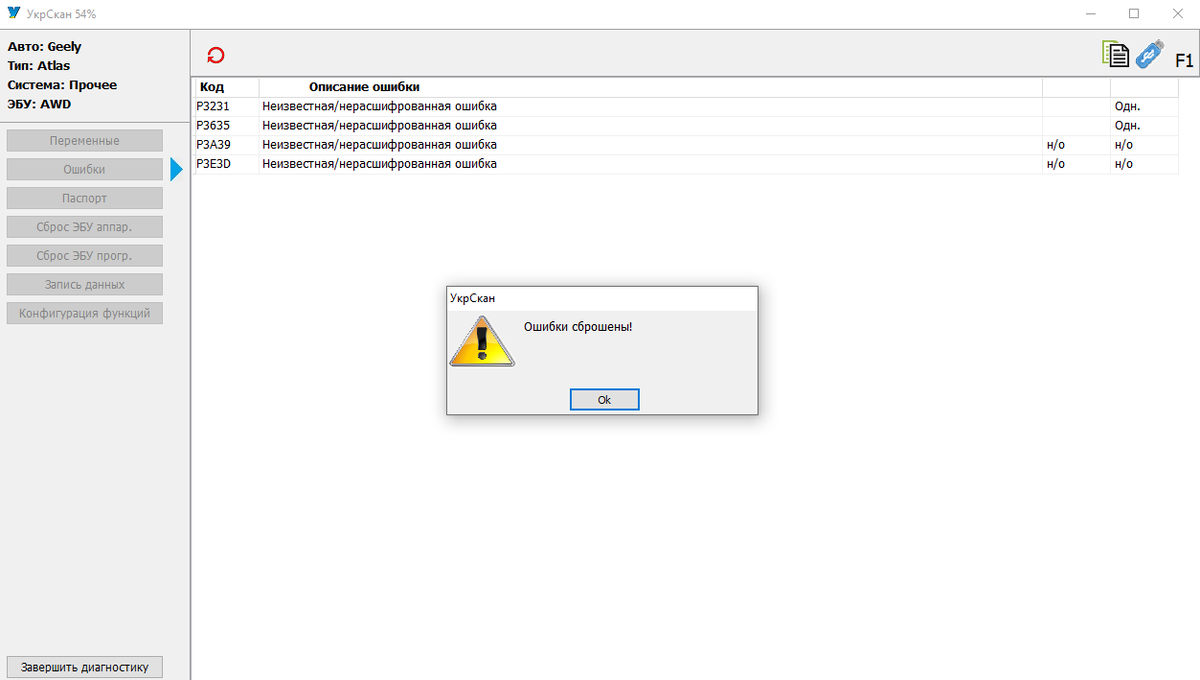
Task: Click the blue USB connection icon
Action: click(1149, 55)
